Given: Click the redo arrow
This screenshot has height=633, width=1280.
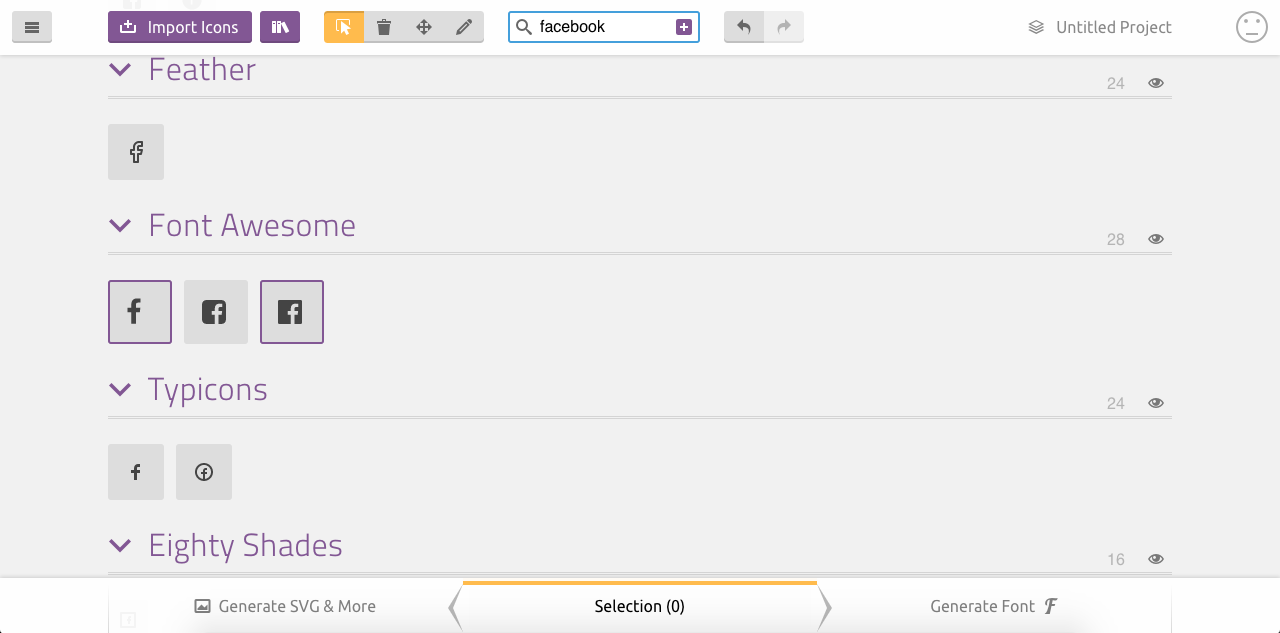Looking at the screenshot, I should click(x=785, y=27).
